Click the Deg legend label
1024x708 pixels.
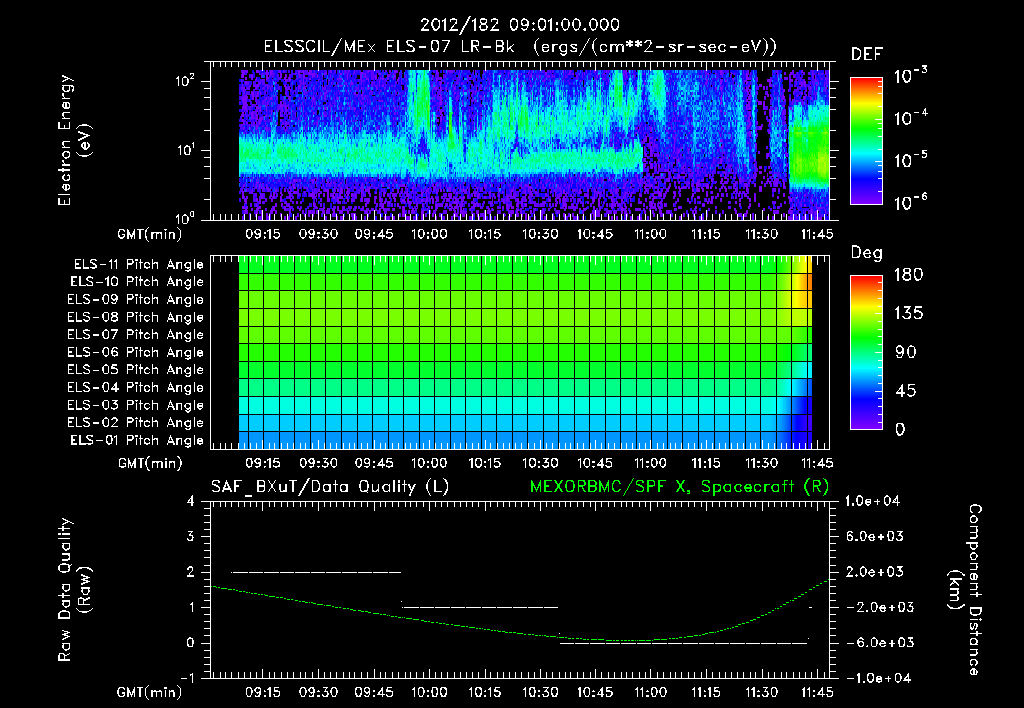pos(867,253)
